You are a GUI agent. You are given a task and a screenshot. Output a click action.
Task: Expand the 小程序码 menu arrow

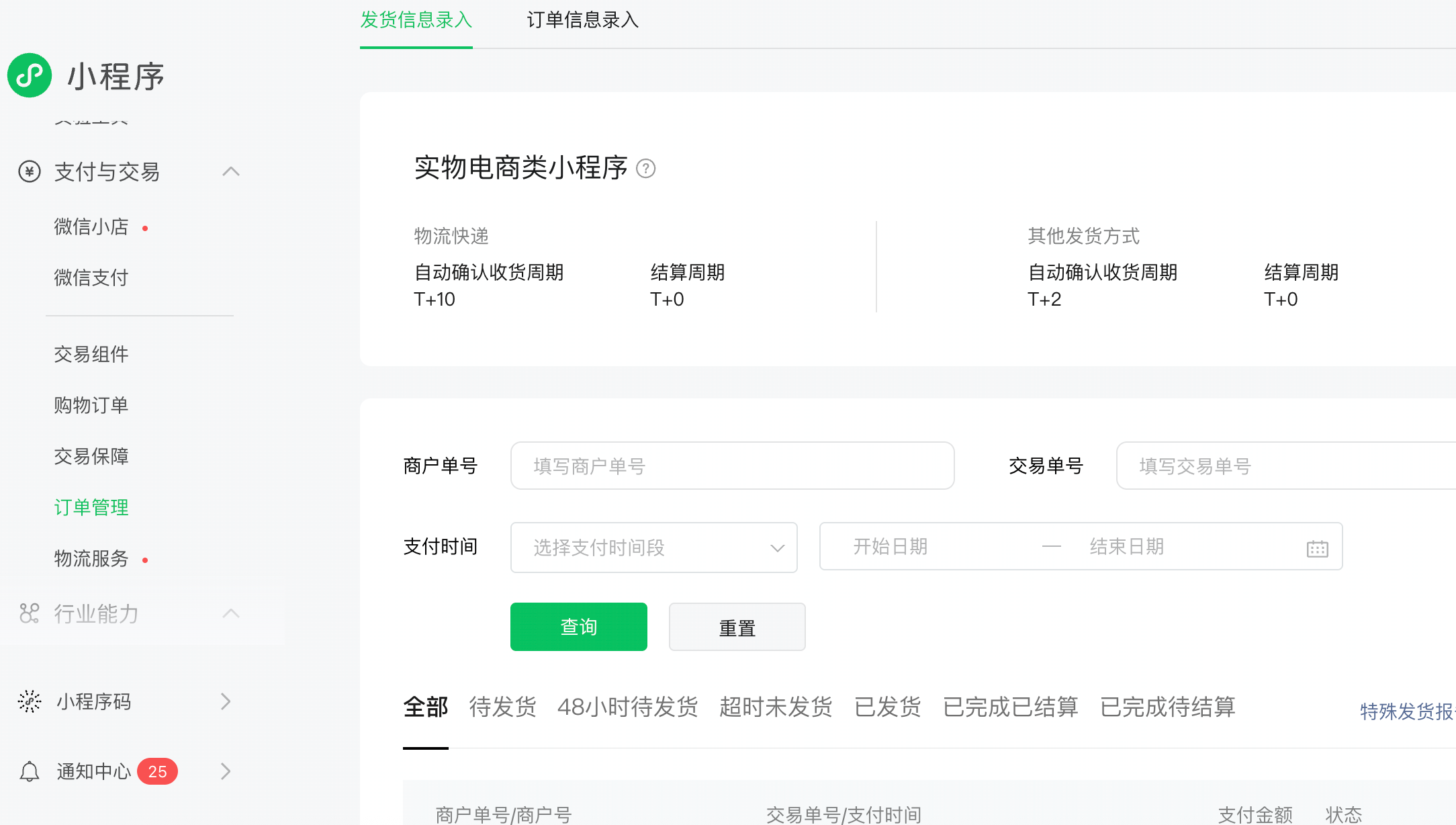(x=226, y=701)
